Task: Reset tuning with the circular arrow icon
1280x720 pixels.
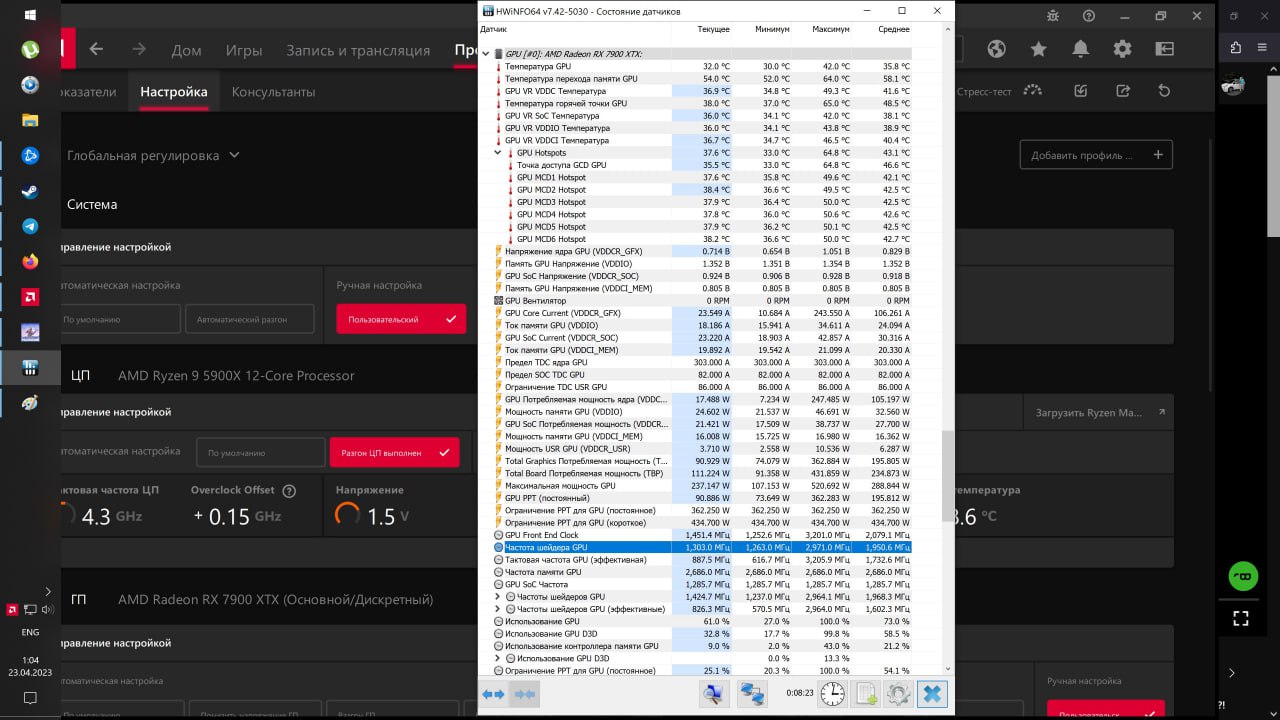Action: tap(1164, 91)
